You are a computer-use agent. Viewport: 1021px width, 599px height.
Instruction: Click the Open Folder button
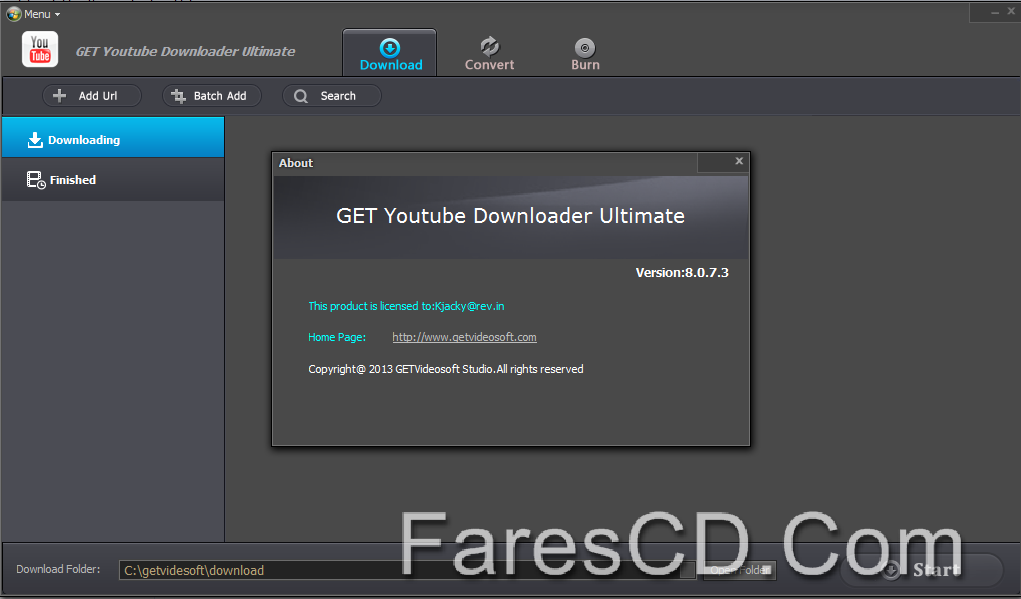tap(740, 570)
